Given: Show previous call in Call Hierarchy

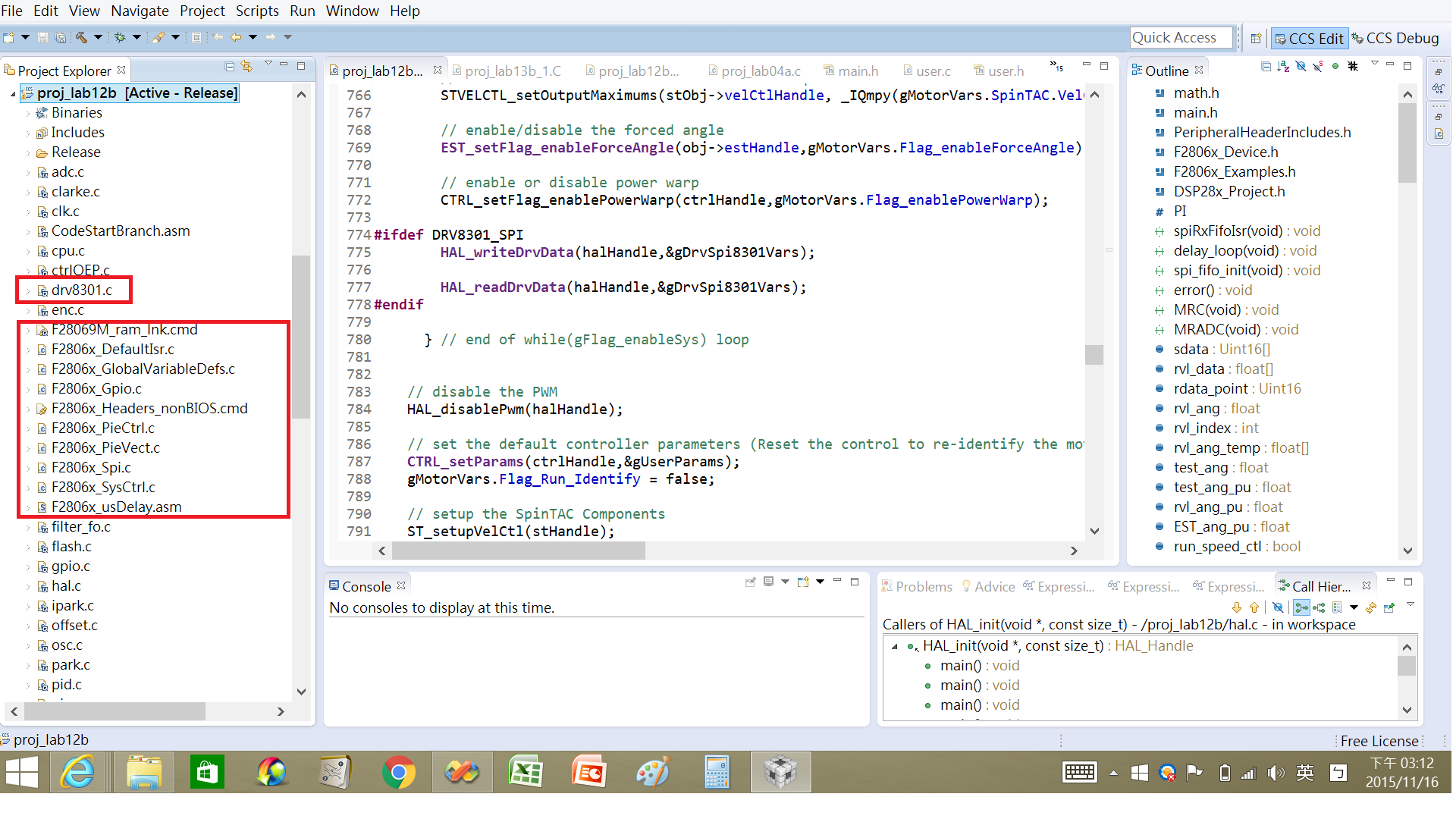Looking at the screenshot, I should coord(1254,607).
